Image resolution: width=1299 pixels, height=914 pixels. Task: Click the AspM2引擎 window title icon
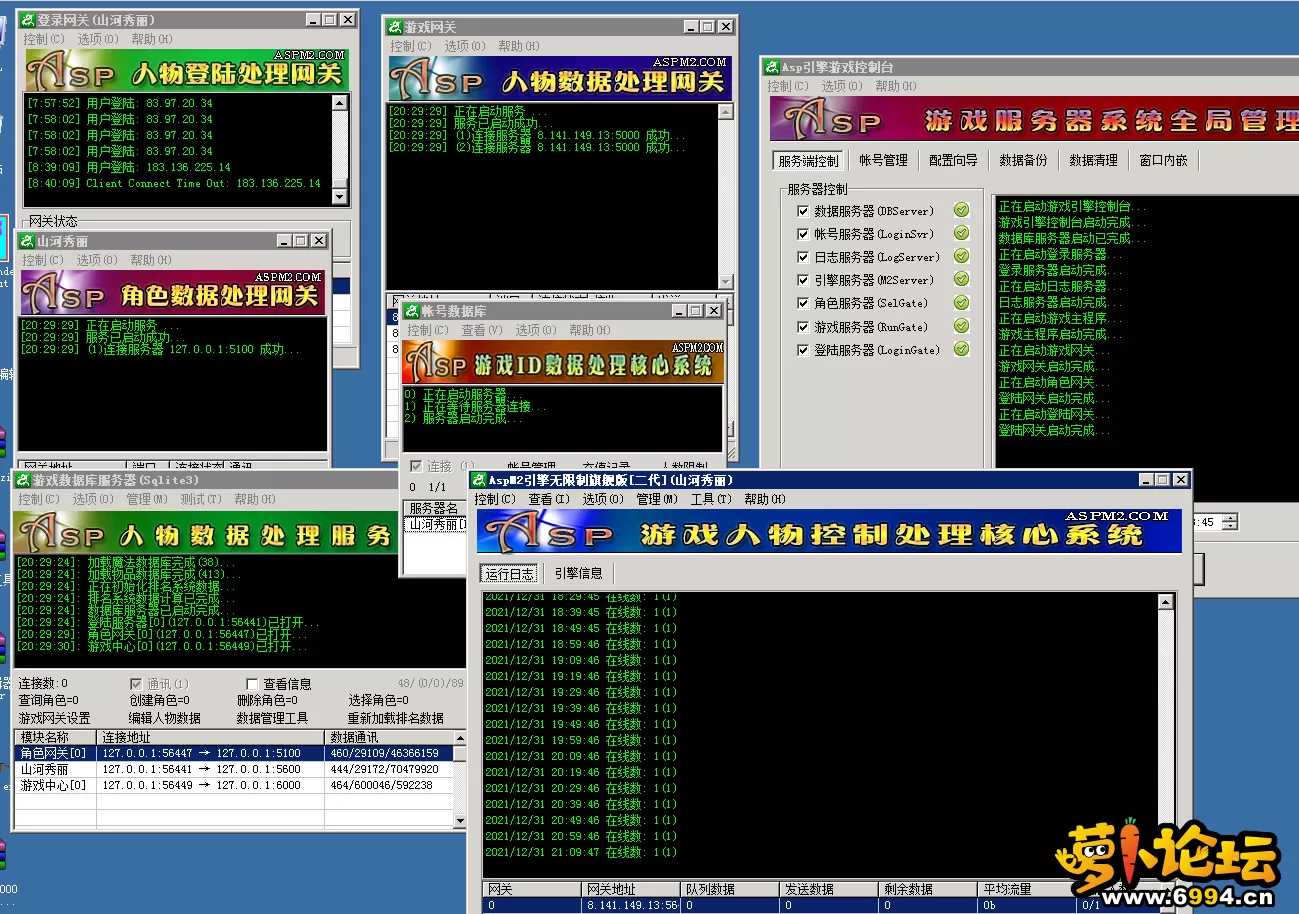480,480
